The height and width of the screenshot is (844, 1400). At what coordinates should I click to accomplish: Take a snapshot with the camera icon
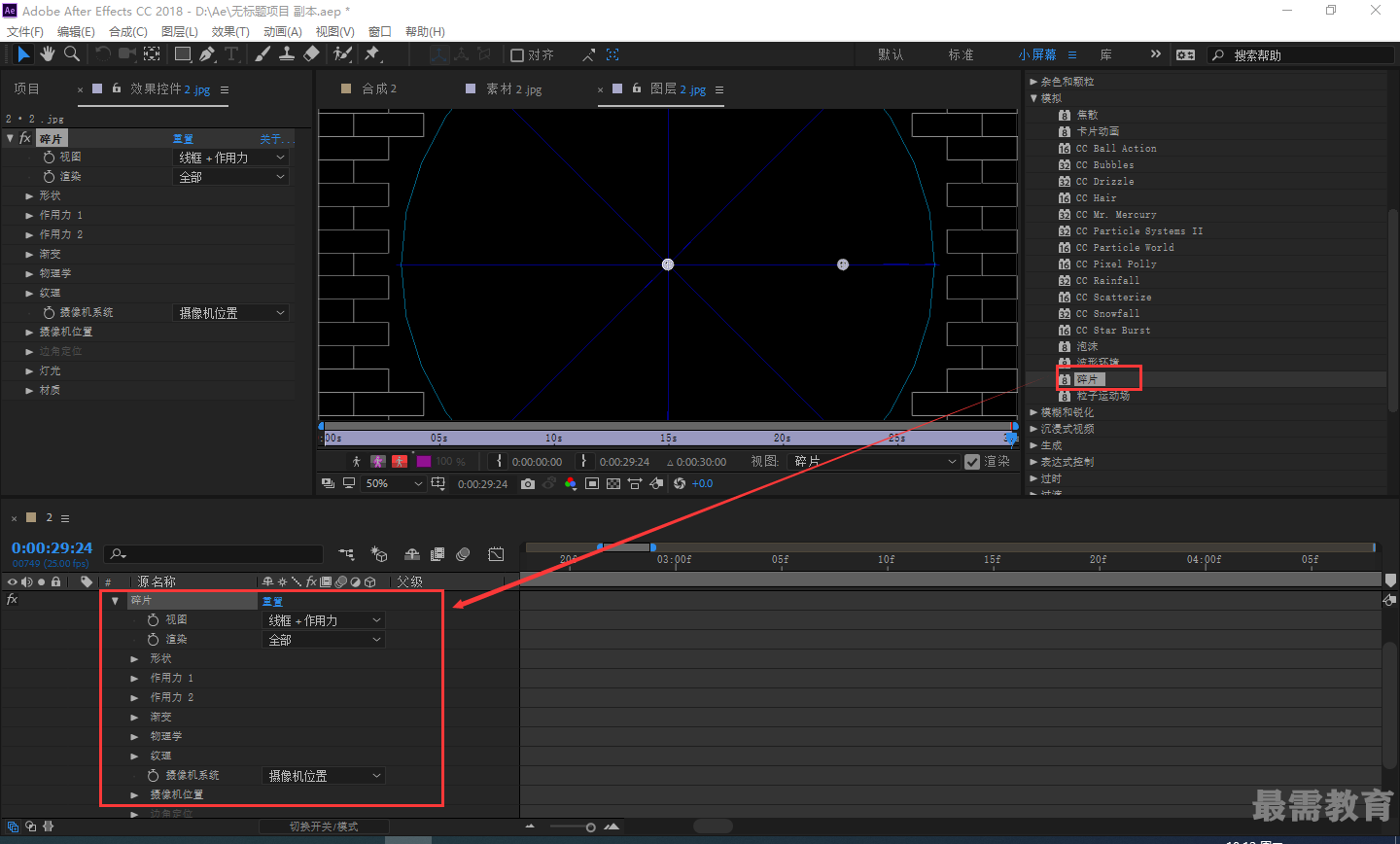tap(527, 483)
